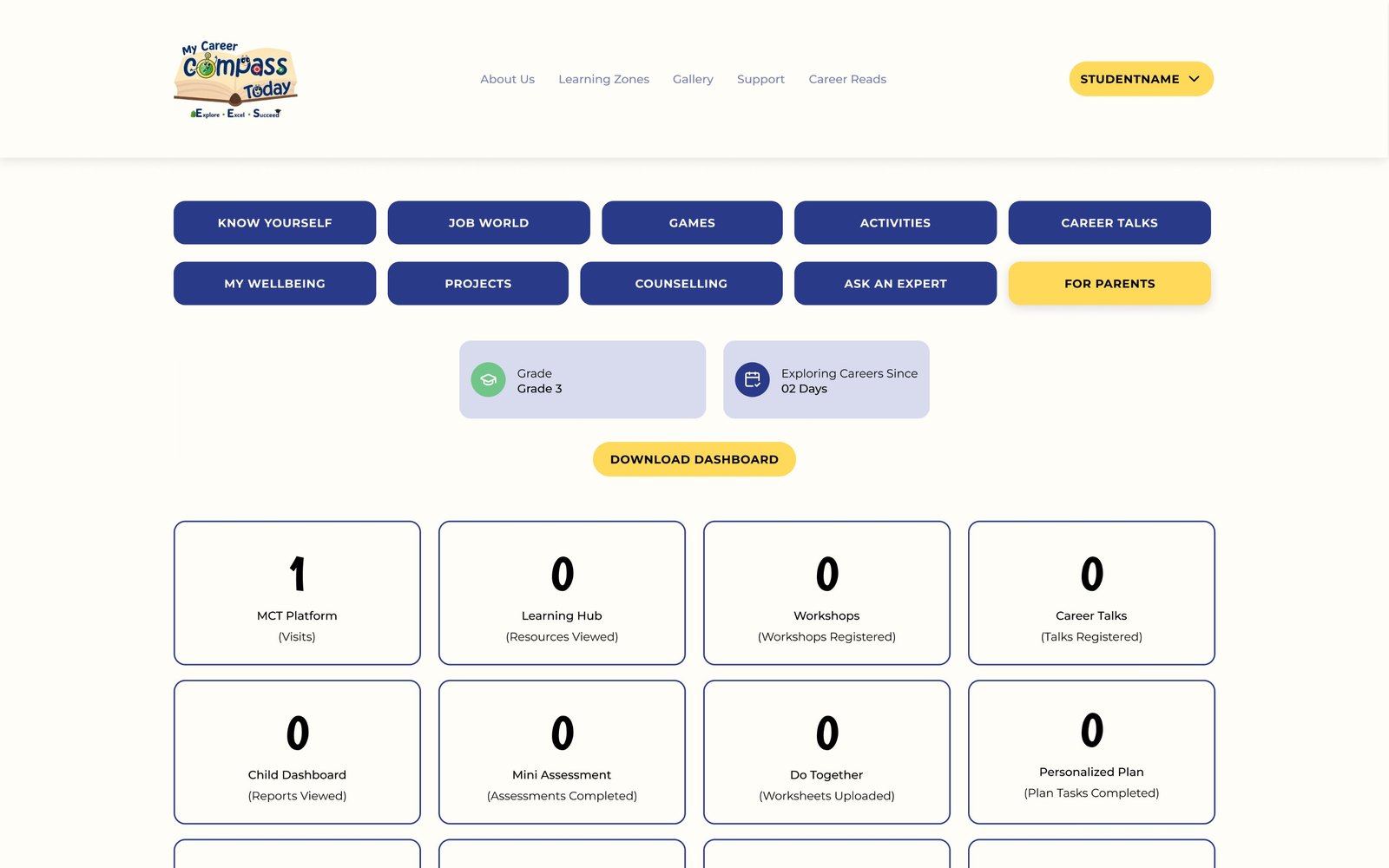Select the FOR PARENTS tab

[1109, 284]
